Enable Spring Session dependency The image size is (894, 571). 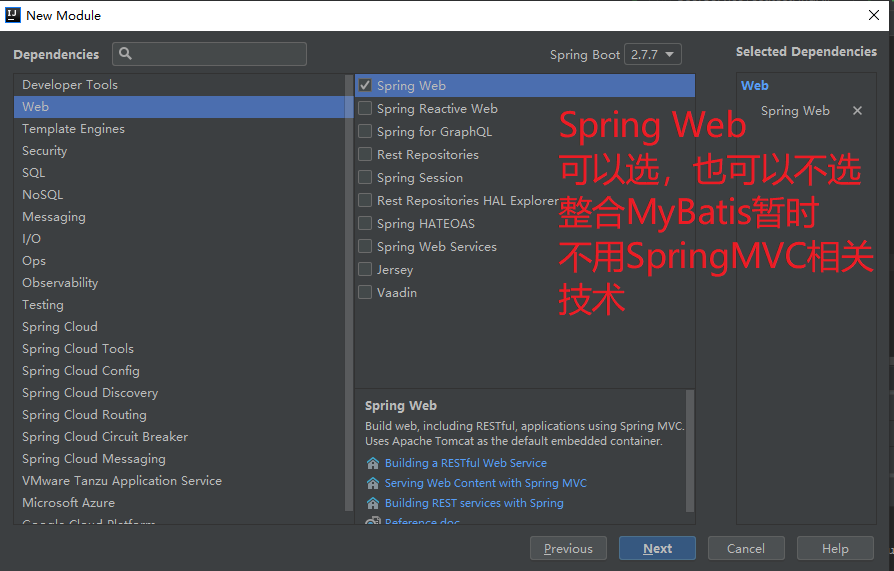coord(365,177)
